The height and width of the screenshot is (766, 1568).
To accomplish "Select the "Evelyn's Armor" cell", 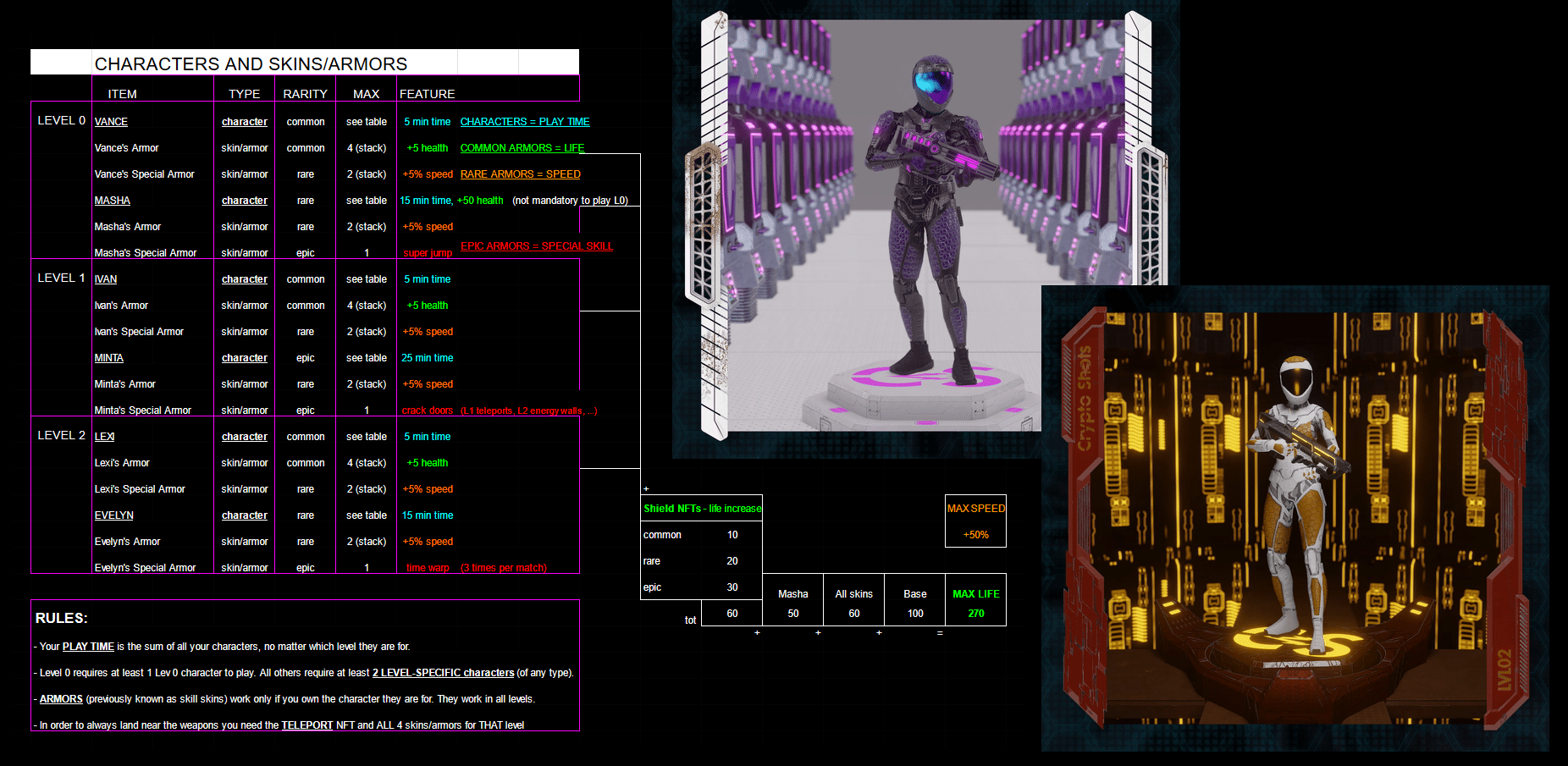I will [128, 542].
